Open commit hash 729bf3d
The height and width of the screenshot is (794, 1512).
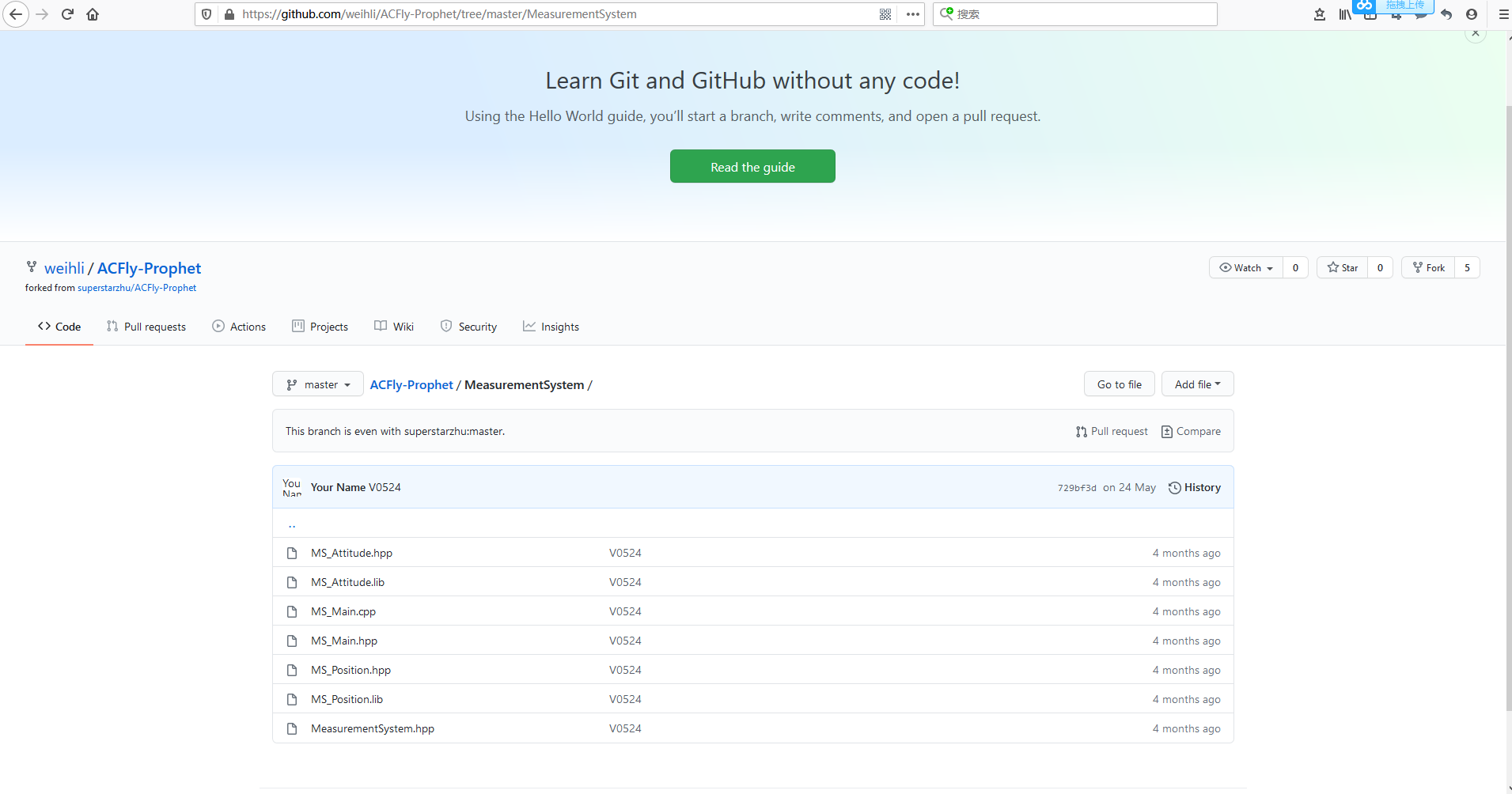pyautogui.click(x=1077, y=488)
